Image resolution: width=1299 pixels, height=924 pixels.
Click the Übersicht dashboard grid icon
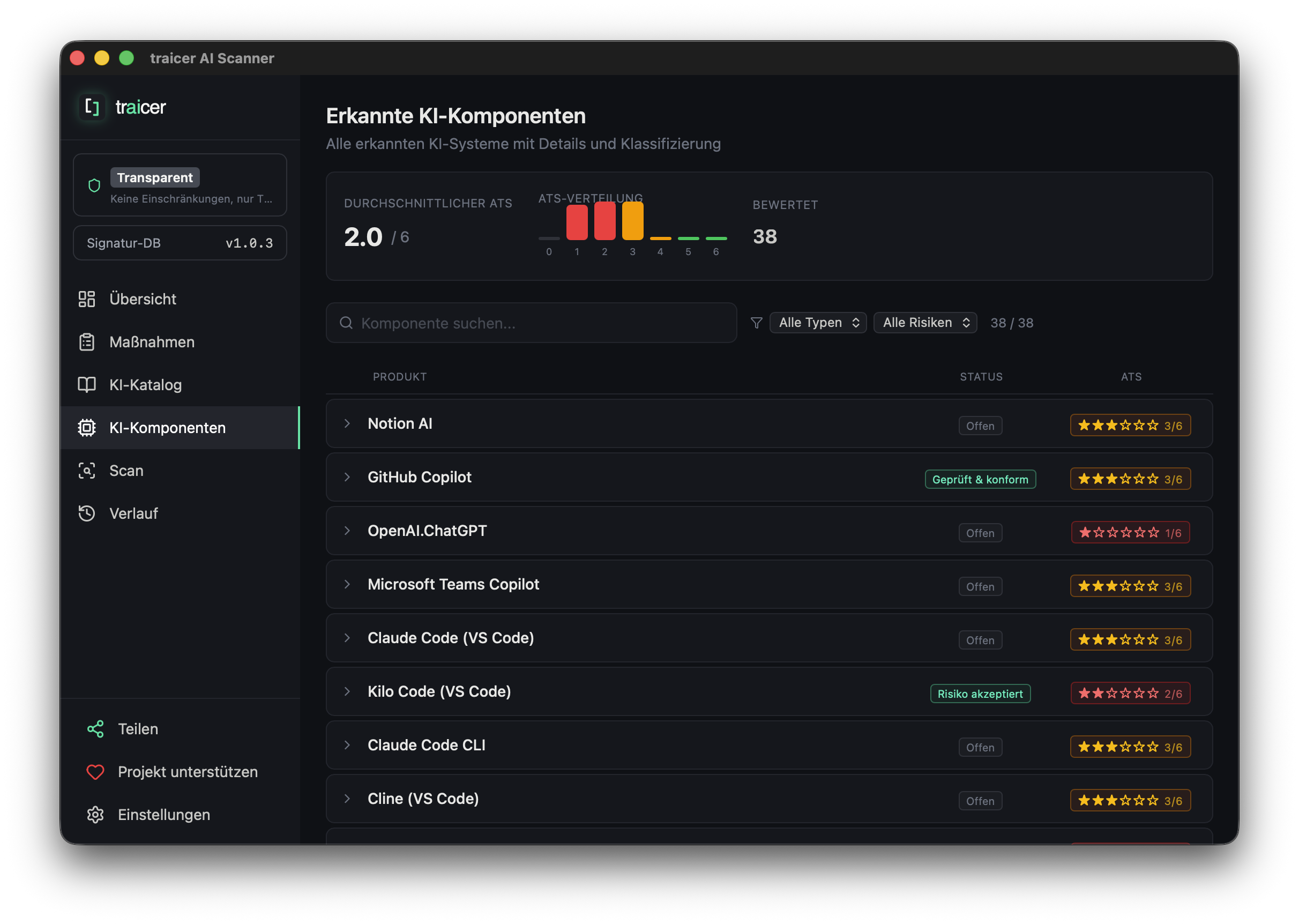pyautogui.click(x=86, y=299)
